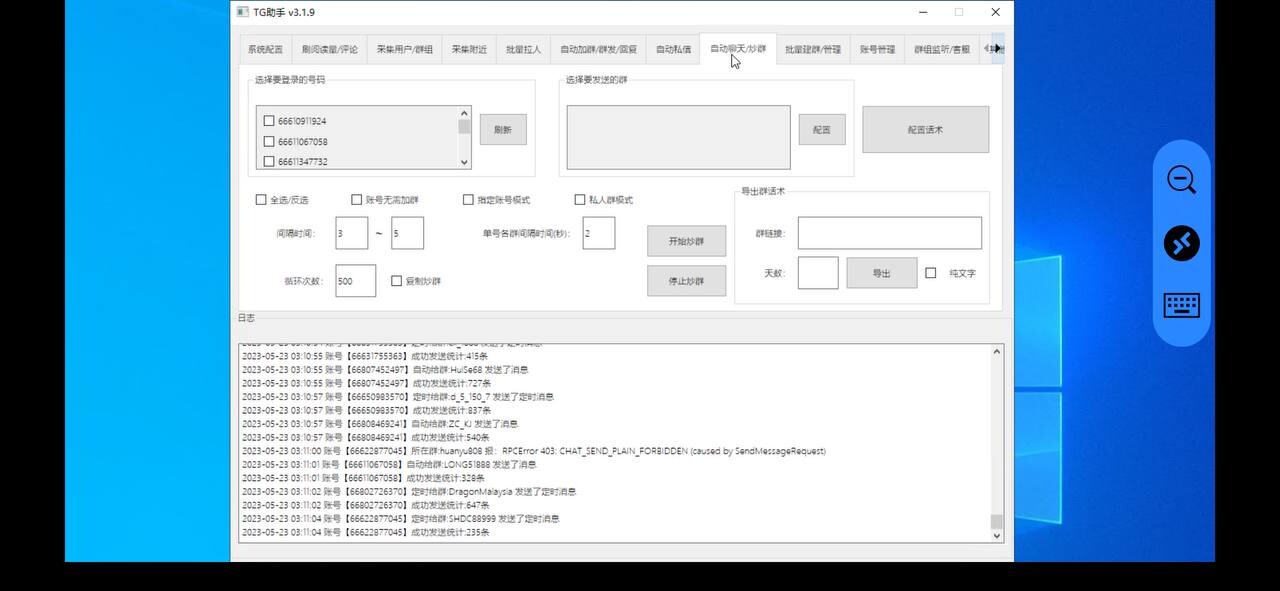This screenshot has height=591, width=1280.
Task: Enable the 纯文字 export option
Action: tap(929, 272)
